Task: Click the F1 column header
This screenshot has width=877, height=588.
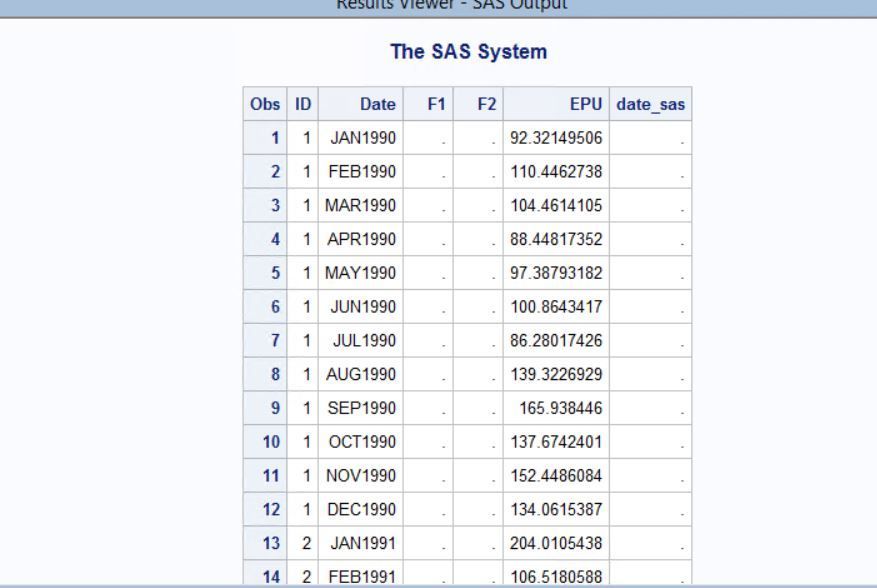Action: point(438,104)
